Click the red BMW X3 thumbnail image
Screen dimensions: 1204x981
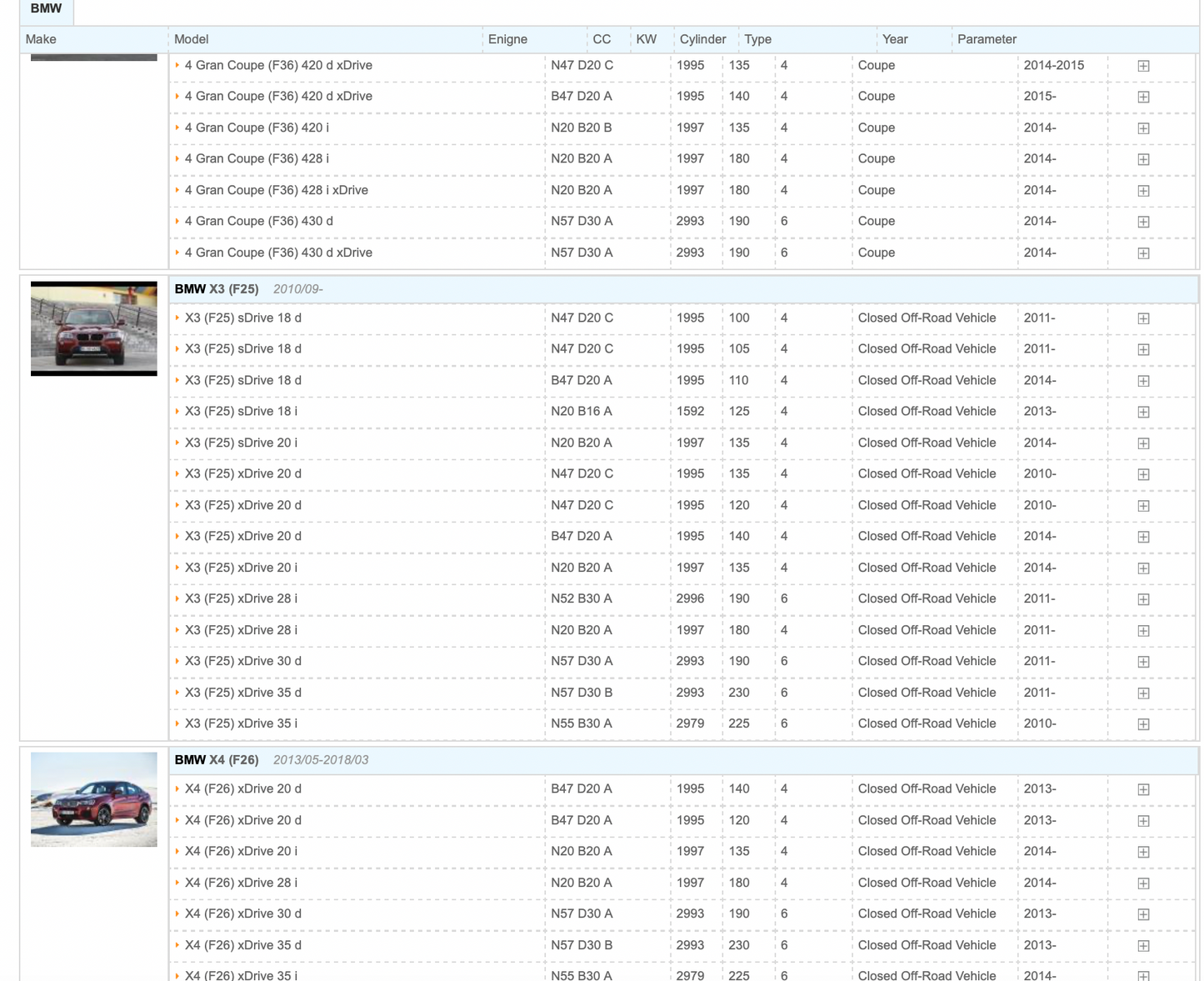point(94,328)
